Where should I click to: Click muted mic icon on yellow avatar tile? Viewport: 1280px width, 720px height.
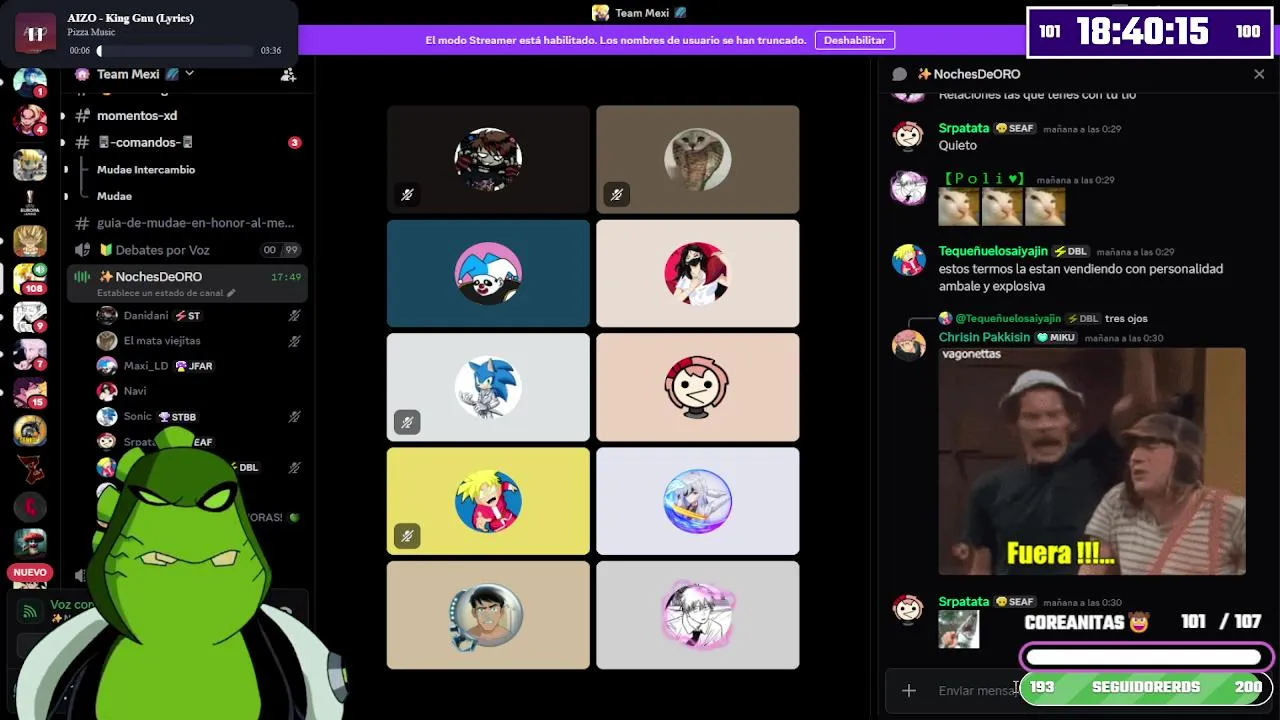(407, 537)
